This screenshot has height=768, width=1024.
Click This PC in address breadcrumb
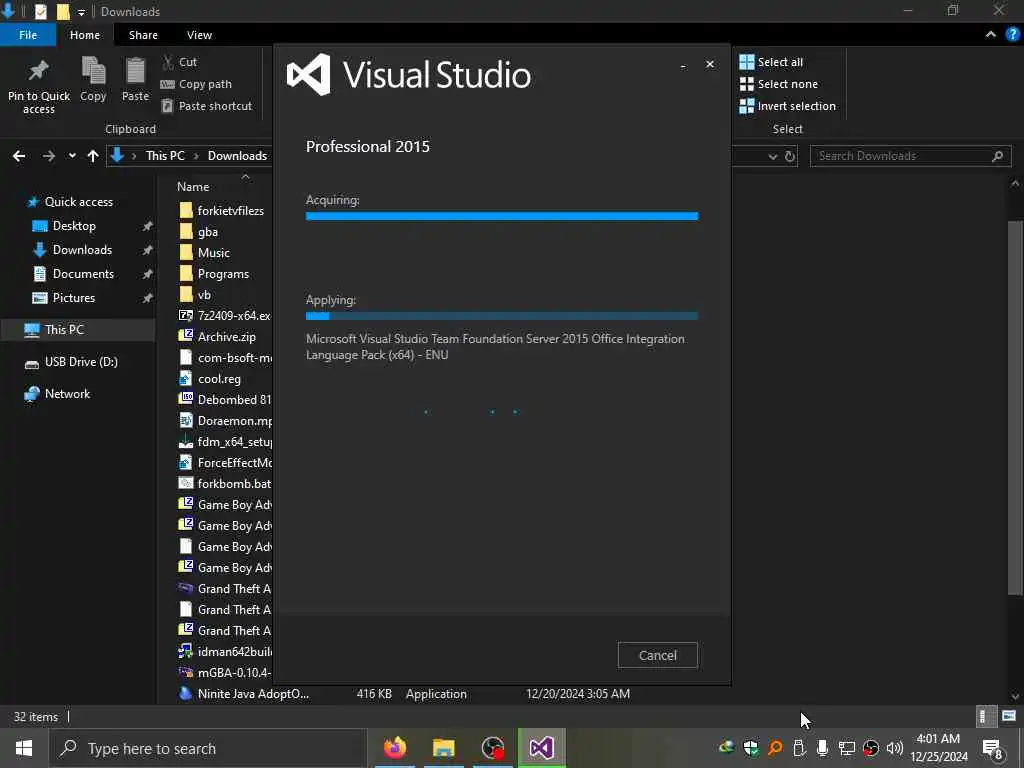[165, 155]
